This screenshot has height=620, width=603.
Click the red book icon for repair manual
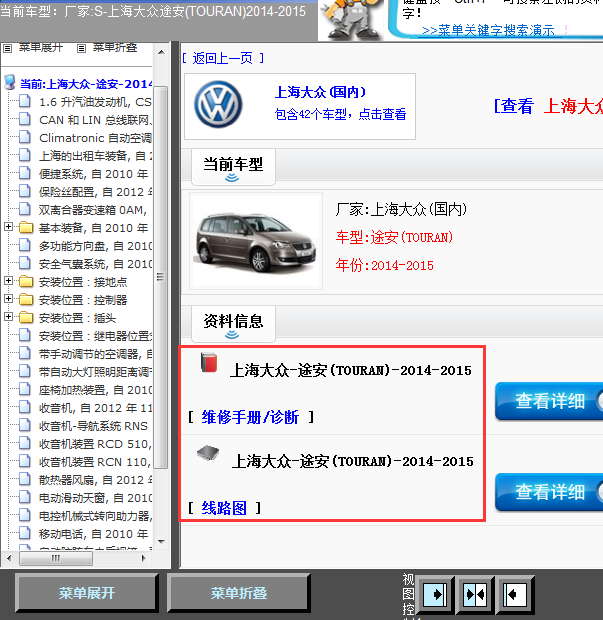tap(209, 362)
